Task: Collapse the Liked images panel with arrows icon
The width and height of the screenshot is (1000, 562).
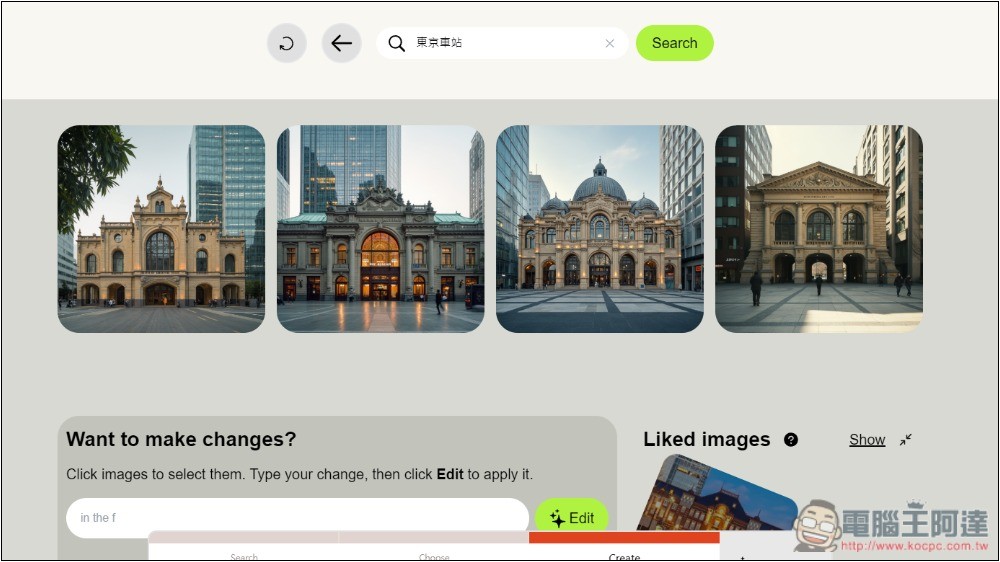Action: click(x=906, y=440)
